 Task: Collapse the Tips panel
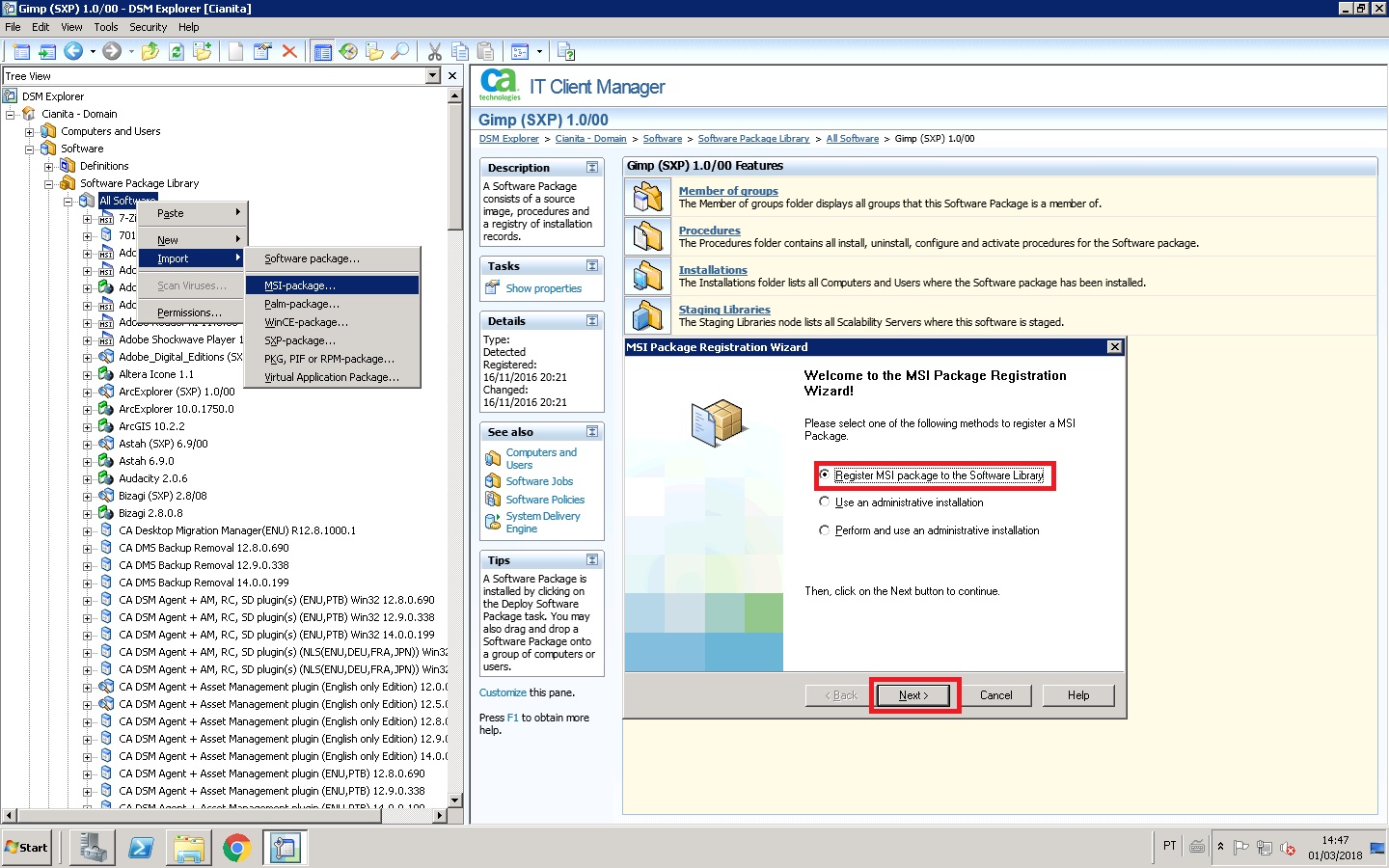[592, 560]
